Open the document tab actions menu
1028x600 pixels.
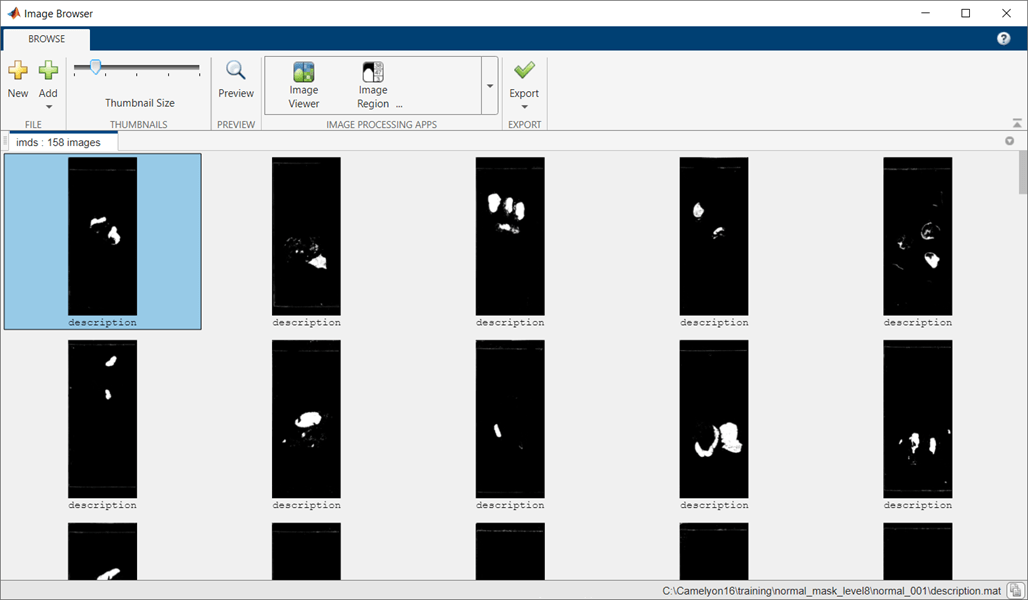[1010, 141]
